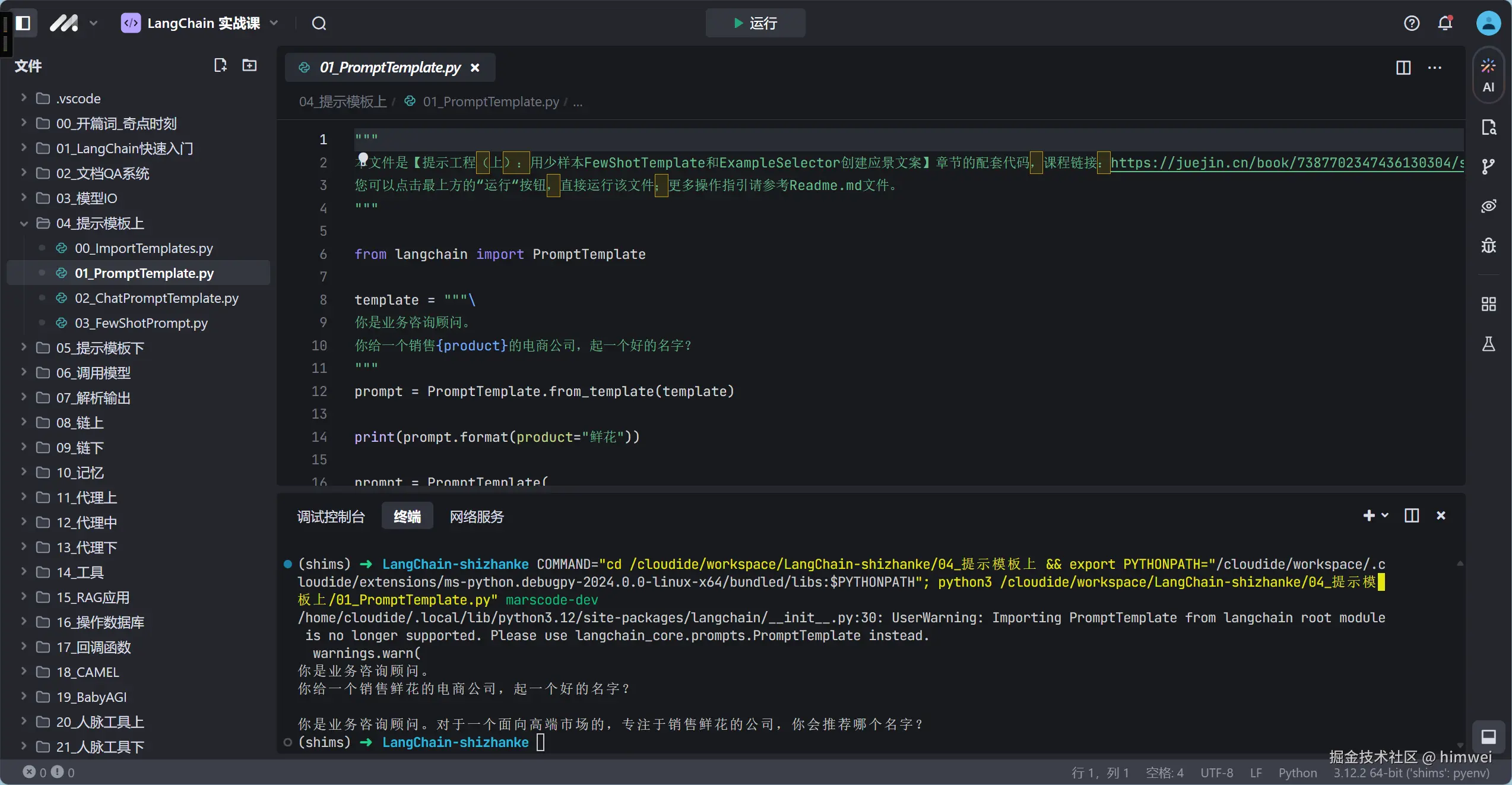Toggle the bottom panel layout button
The height and width of the screenshot is (785, 1512).
[x=1488, y=737]
